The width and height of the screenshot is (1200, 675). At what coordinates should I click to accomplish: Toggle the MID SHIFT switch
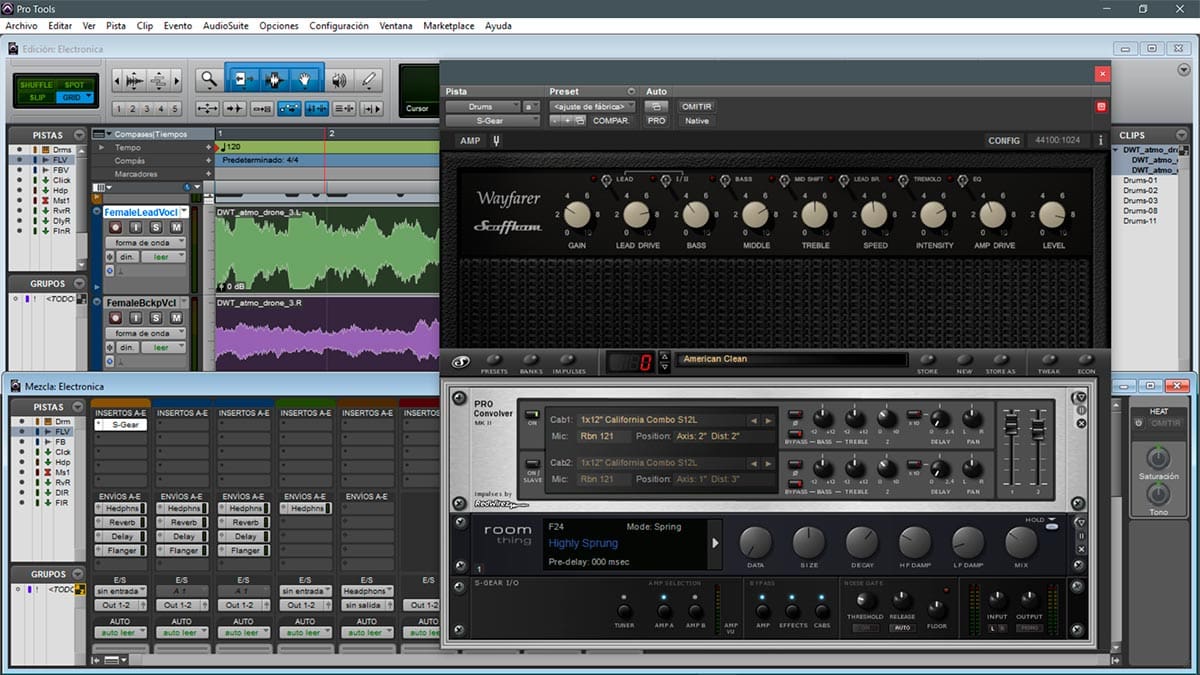click(x=785, y=179)
